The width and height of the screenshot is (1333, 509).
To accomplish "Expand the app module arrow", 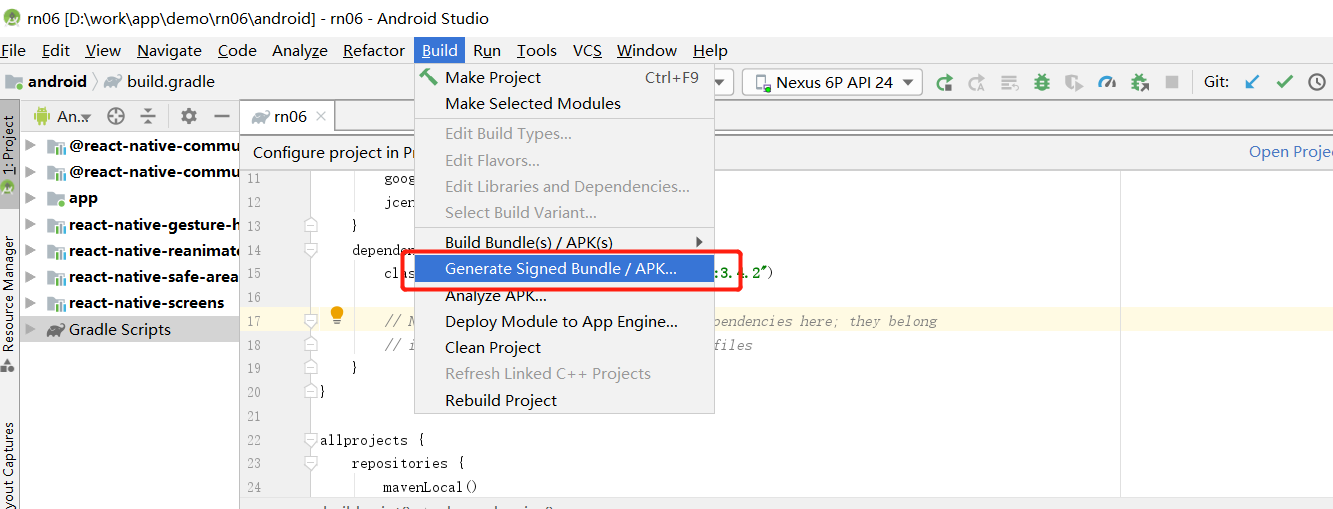I will (x=30, y=198).
